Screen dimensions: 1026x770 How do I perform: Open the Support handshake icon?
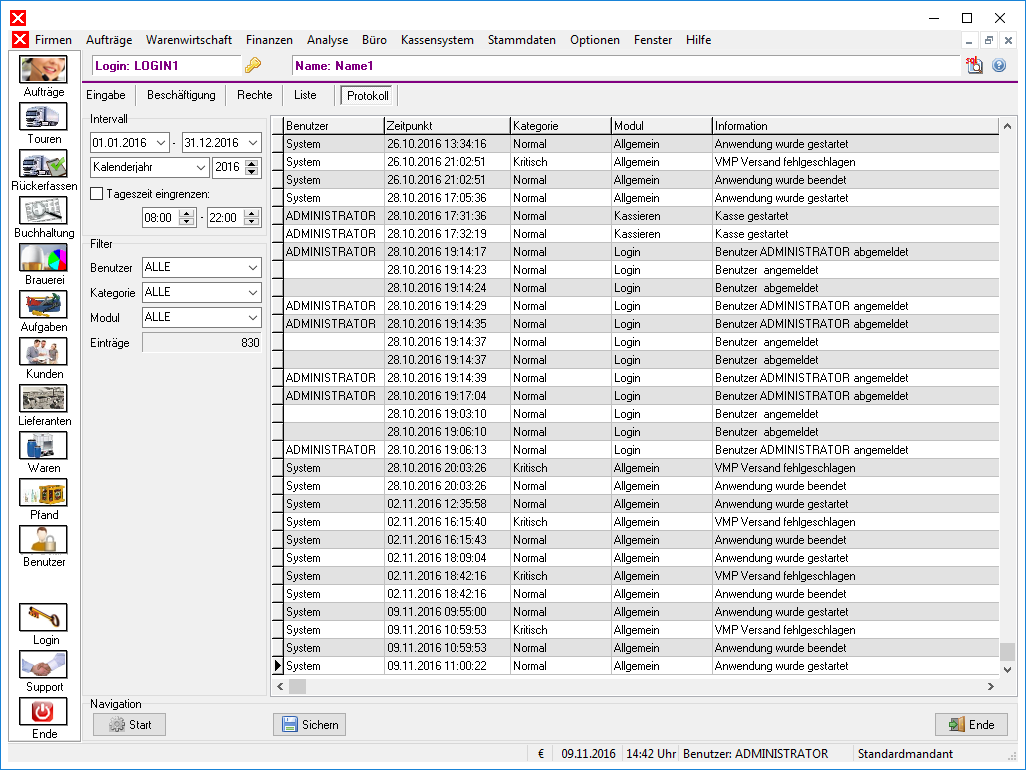(x=43, y=665)
